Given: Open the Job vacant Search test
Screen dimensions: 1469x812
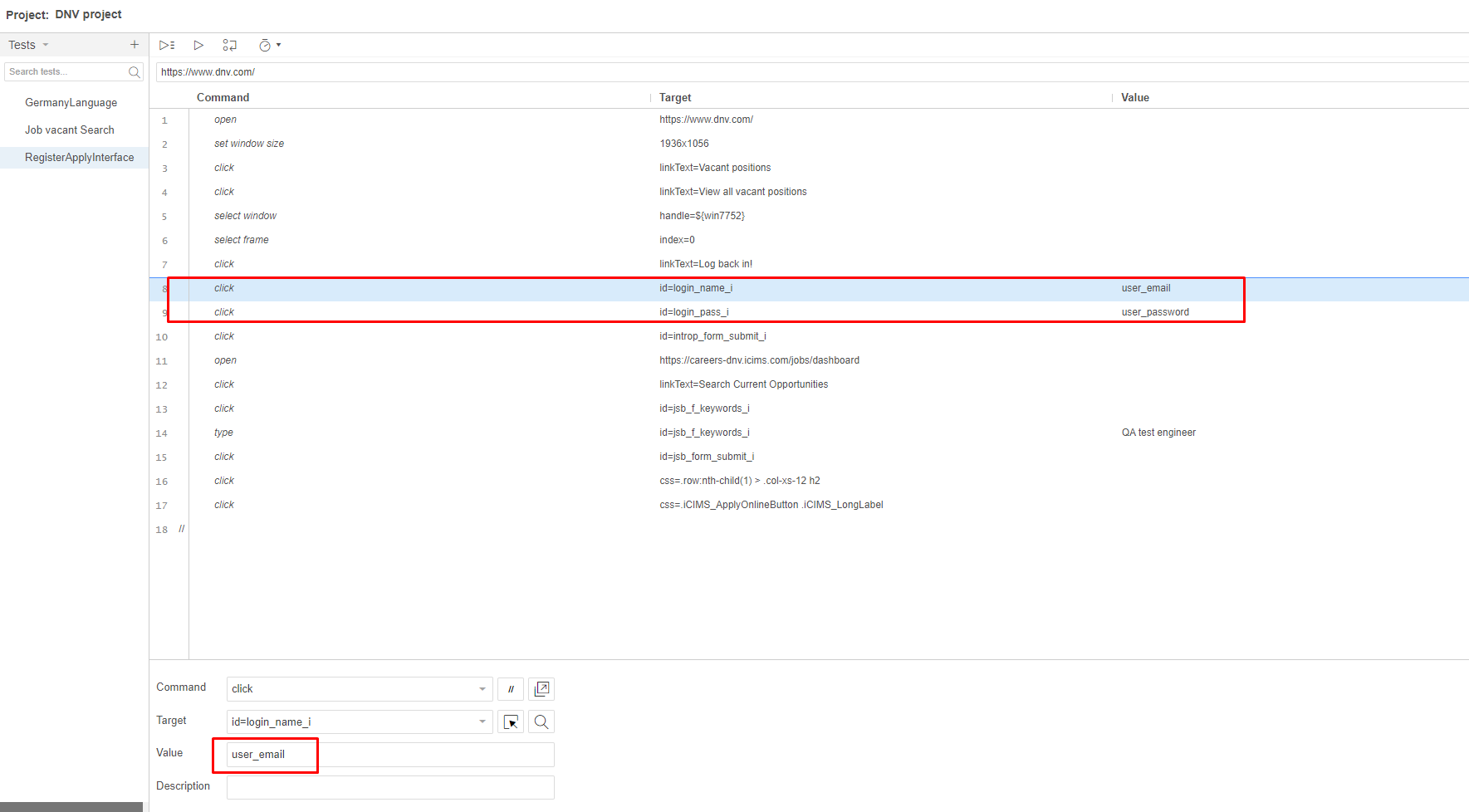Looking at the screenshot, I should click(70, 130).
